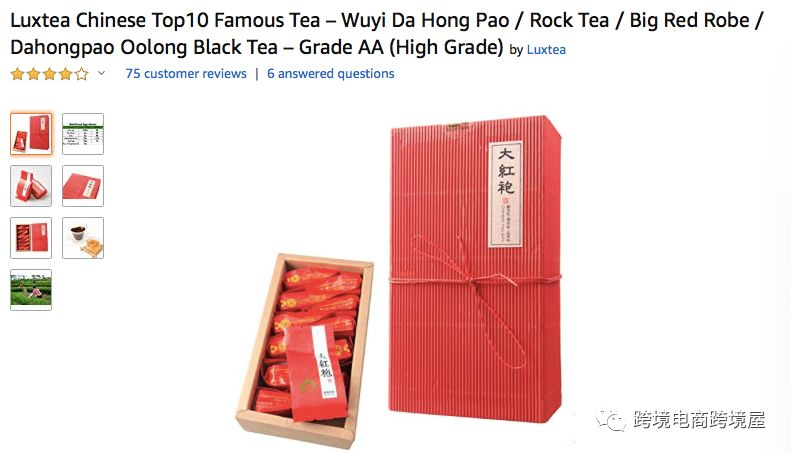The image size is (791, 454).
Task: Click the WeChat watermark logo icon
Action: [611, 420]
